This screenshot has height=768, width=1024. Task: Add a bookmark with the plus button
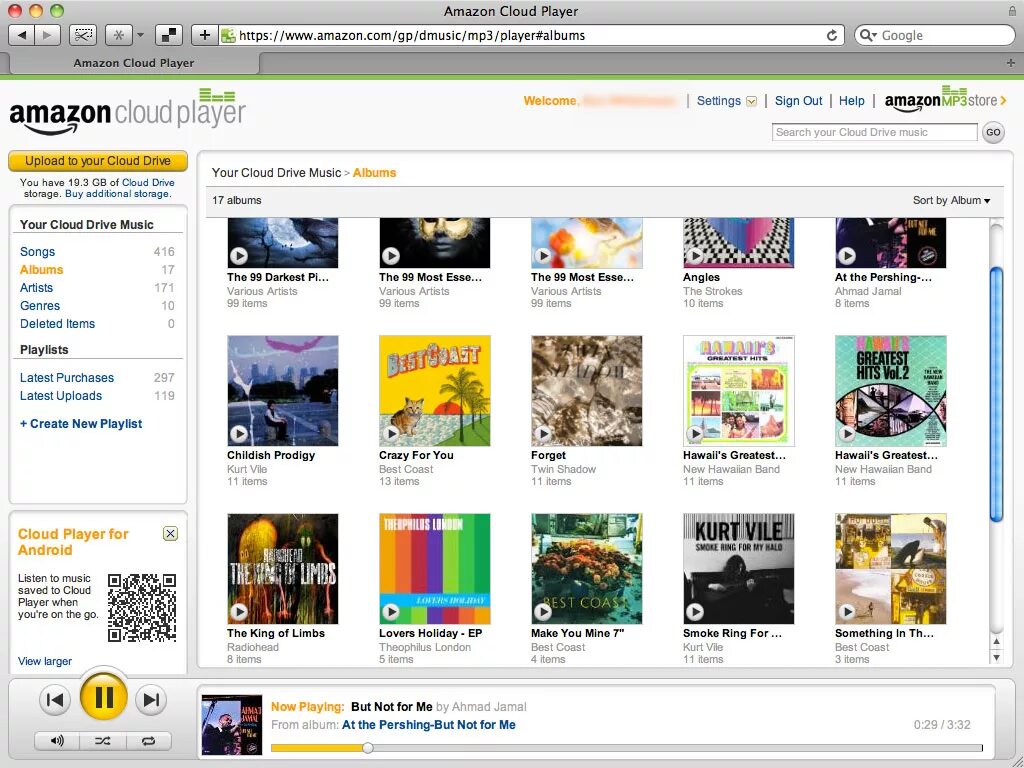point(204,35)
